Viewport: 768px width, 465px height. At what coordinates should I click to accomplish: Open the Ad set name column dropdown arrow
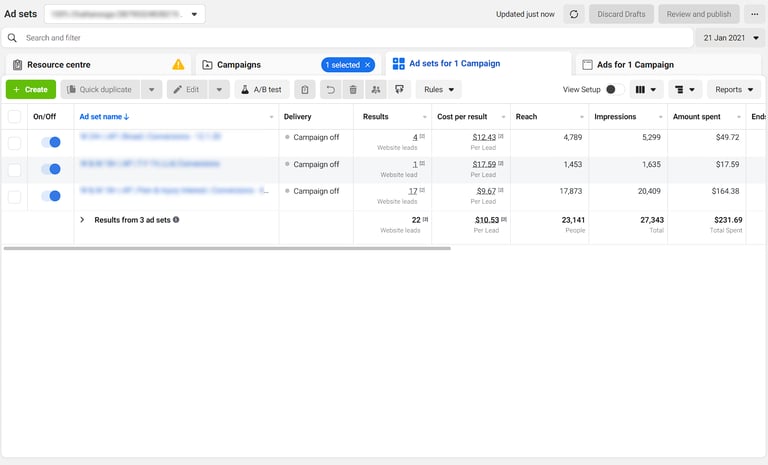coord(271,117)
